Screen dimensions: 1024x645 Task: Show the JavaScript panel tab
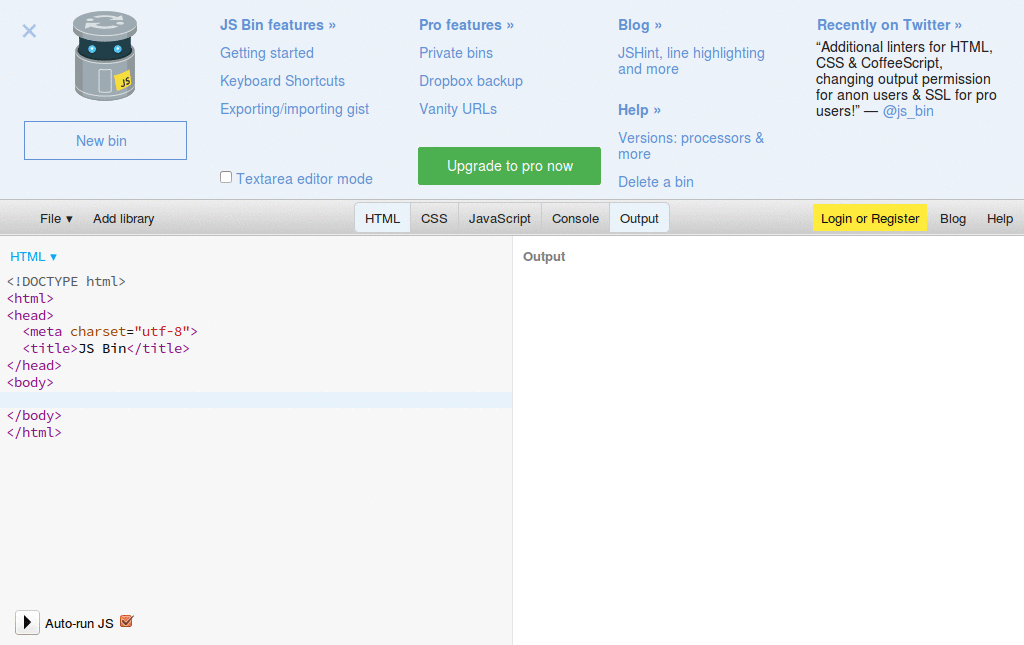pyautogui.click(x=500, y=218)
